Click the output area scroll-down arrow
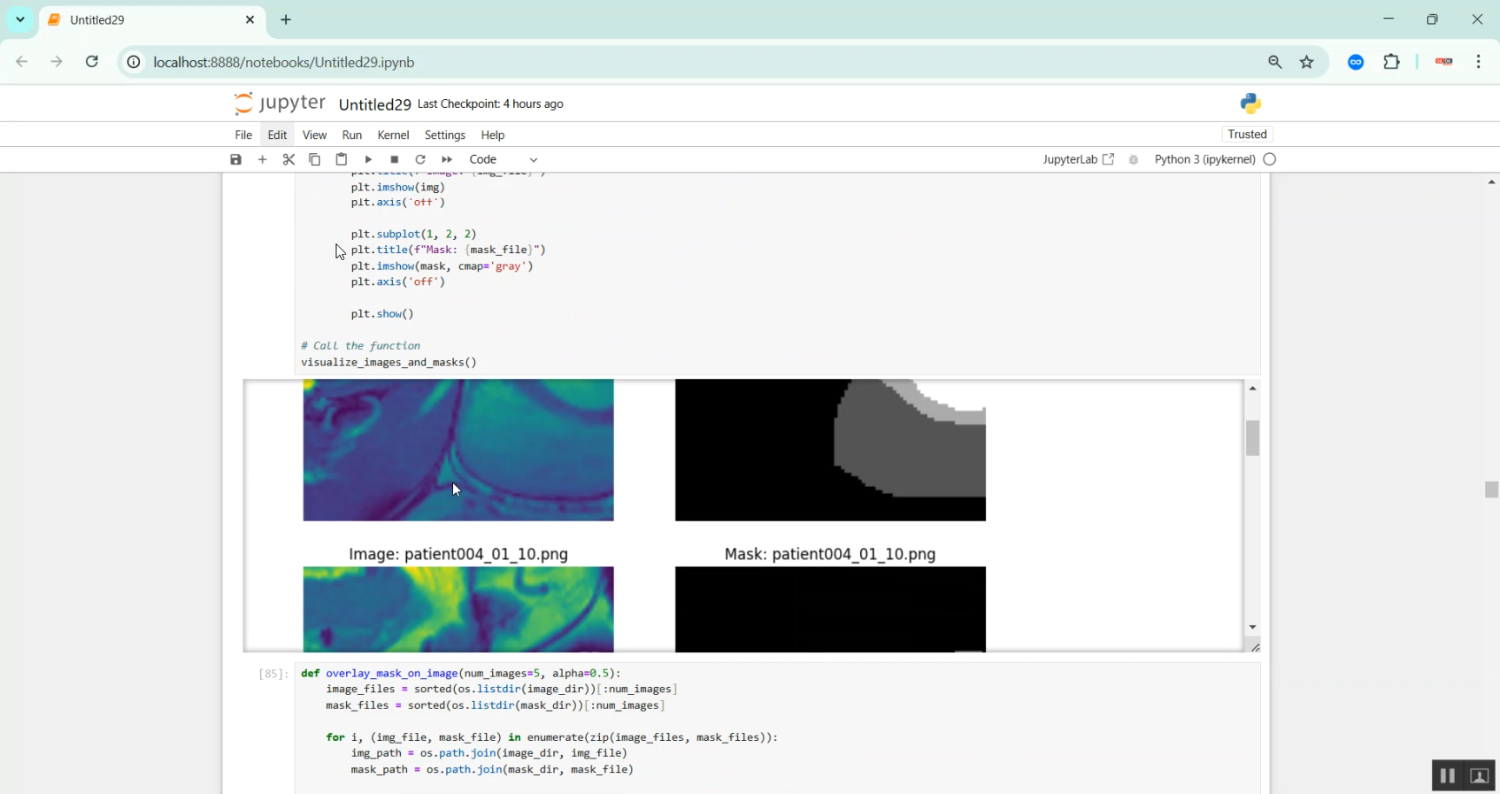The height and width of the screenshot is (794, 1500). point(1252,627)
